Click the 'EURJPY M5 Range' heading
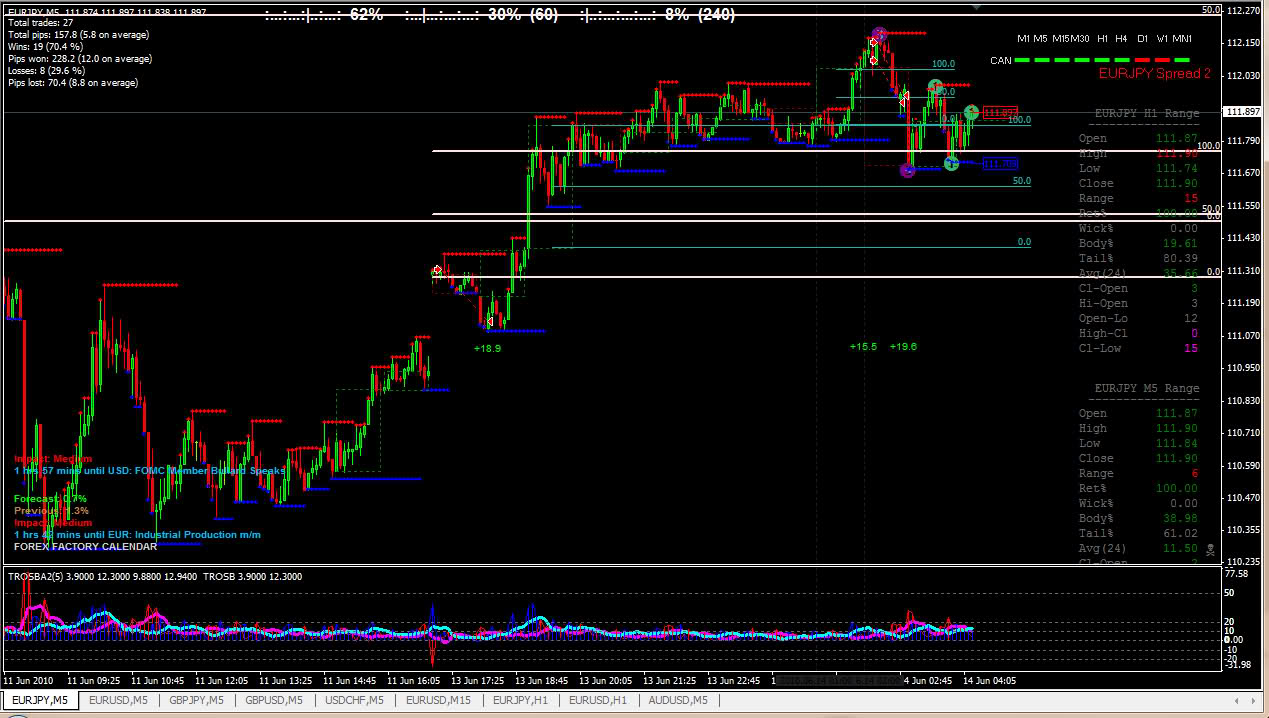This screenshot has width=1269, height=718. [x=1147, y=388]
